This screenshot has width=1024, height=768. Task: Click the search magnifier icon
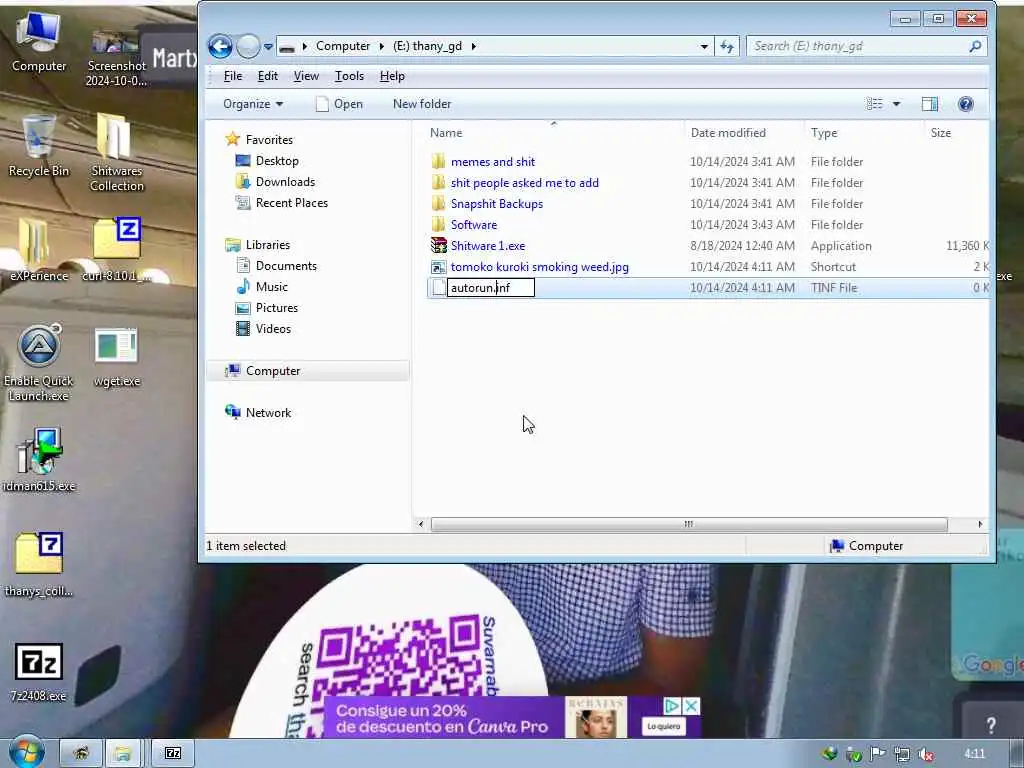[975, 46]
